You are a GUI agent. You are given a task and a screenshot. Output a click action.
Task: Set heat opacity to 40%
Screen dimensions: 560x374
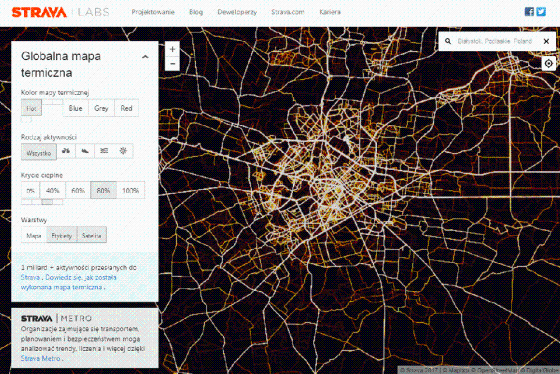(x=52, y=190)
